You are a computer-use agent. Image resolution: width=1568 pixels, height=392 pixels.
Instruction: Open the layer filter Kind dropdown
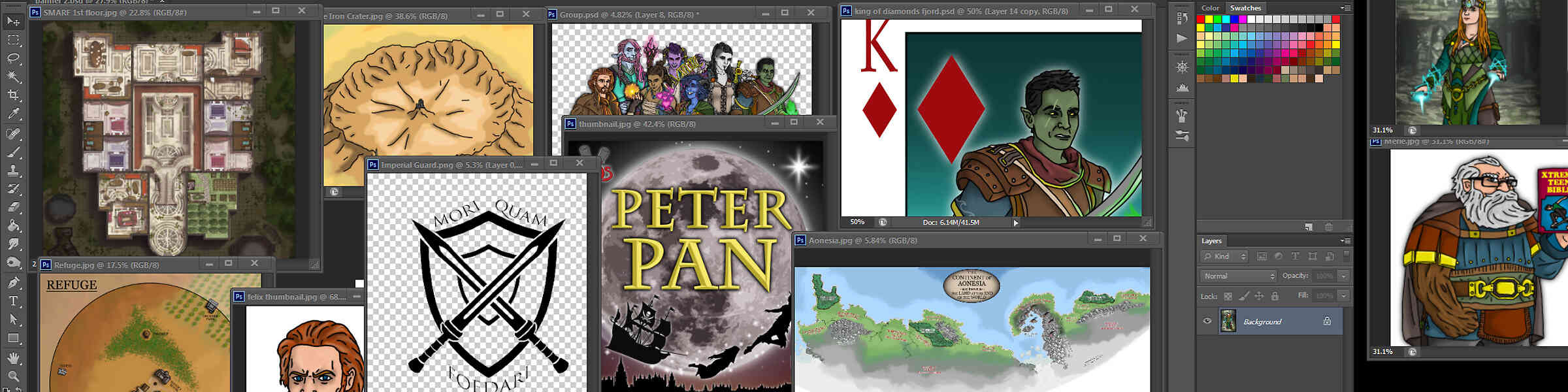[1225, 257]
